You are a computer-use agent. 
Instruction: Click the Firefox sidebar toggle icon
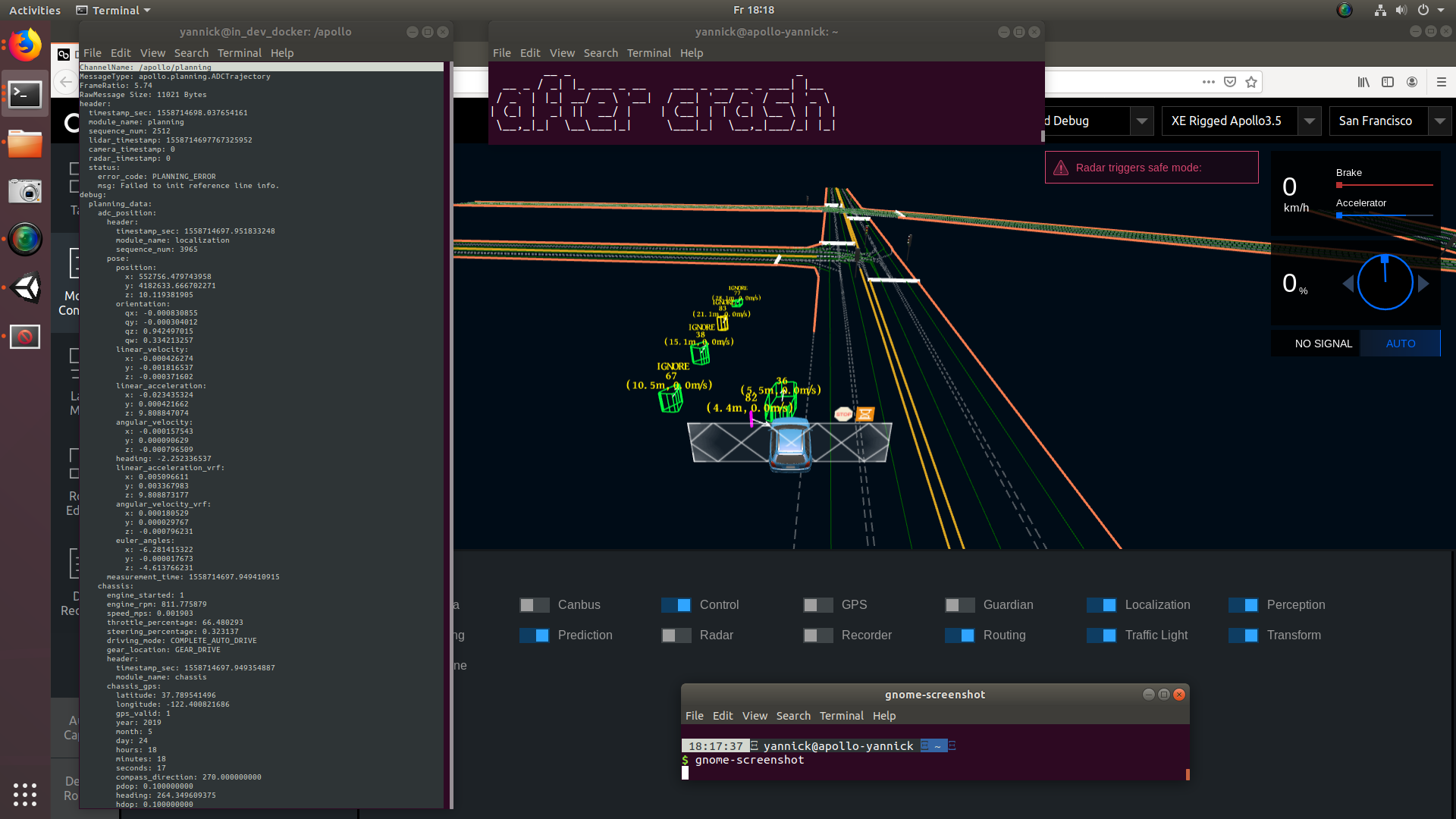click(1388, 82)
